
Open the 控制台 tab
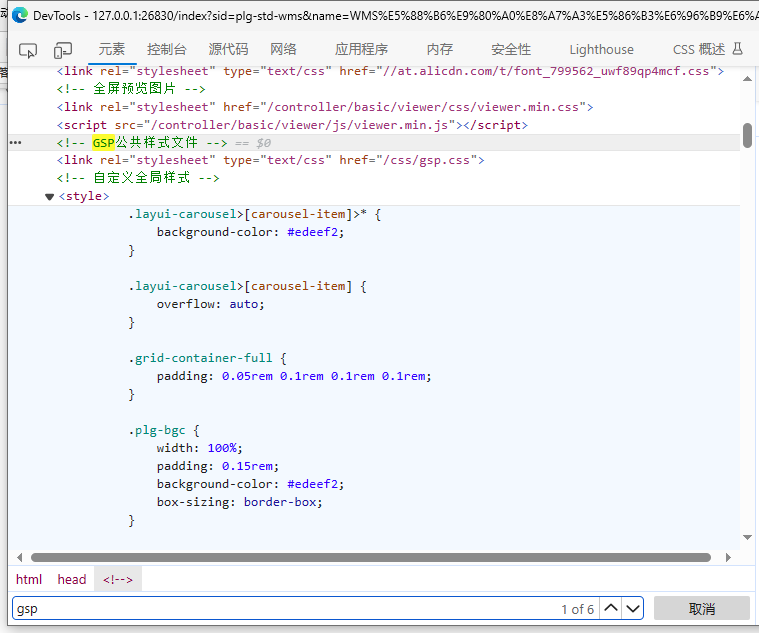167,49
